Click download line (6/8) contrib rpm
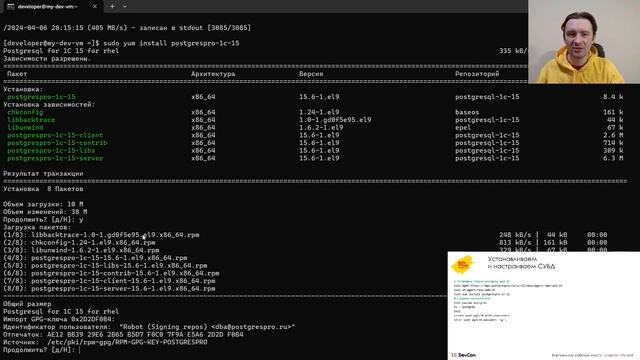640x360 pixels. pyautogui.click(x=111, y=273)
